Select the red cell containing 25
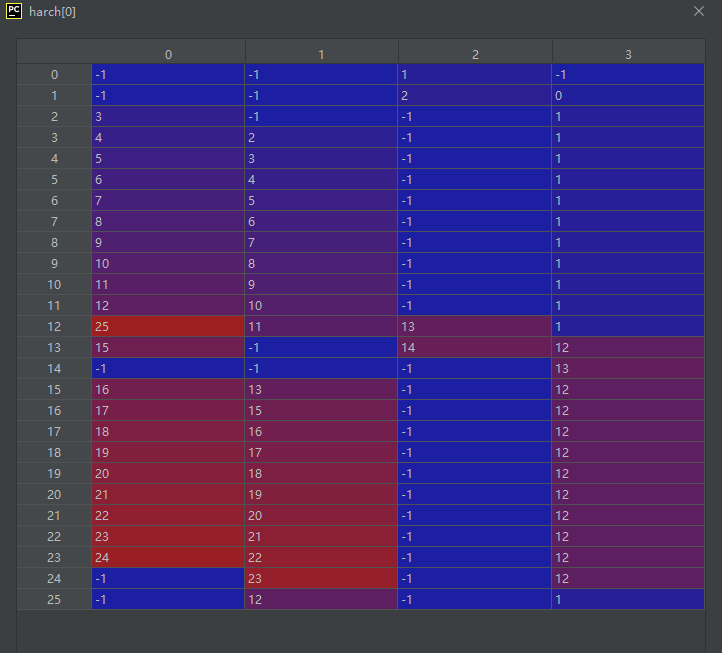722x653 pixels. (x=168, y=326)
